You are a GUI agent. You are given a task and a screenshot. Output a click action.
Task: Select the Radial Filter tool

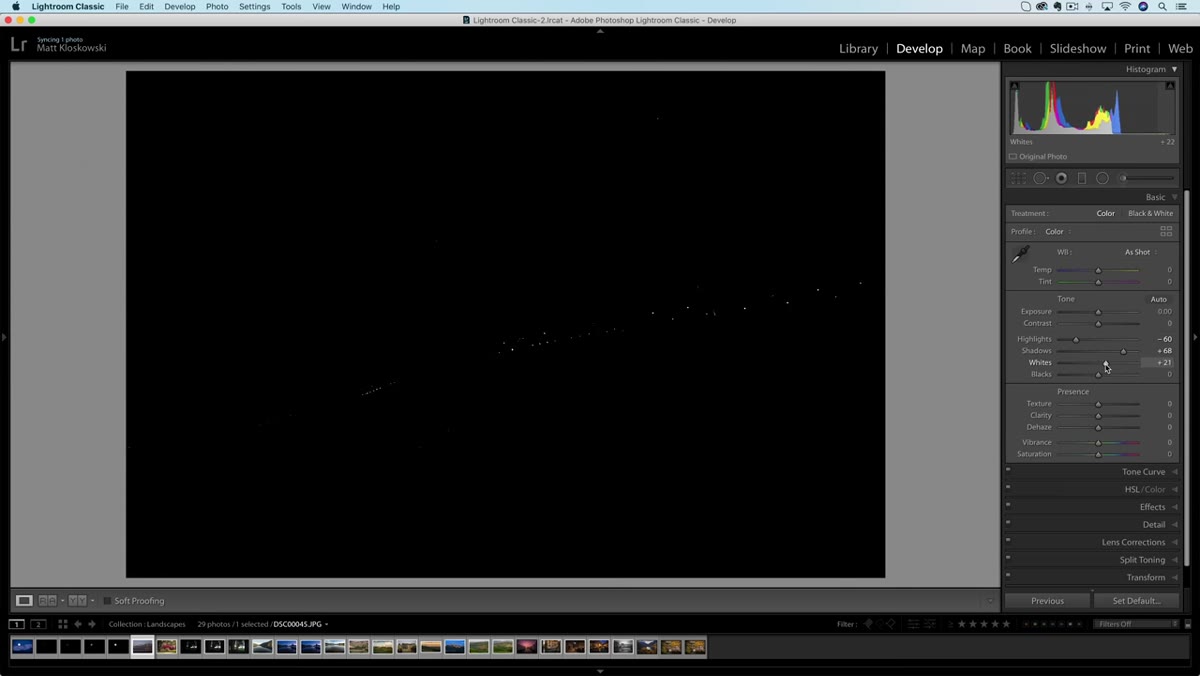[1102, 178]
